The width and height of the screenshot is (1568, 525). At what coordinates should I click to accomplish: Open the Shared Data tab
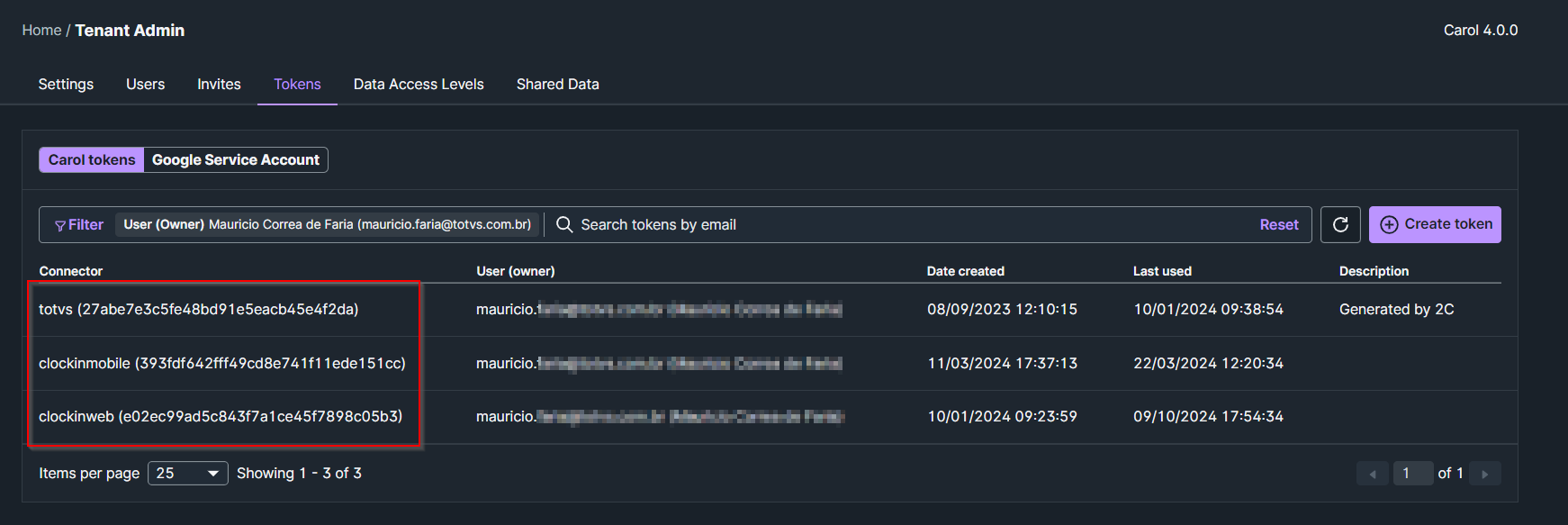[x=557, y=84]
